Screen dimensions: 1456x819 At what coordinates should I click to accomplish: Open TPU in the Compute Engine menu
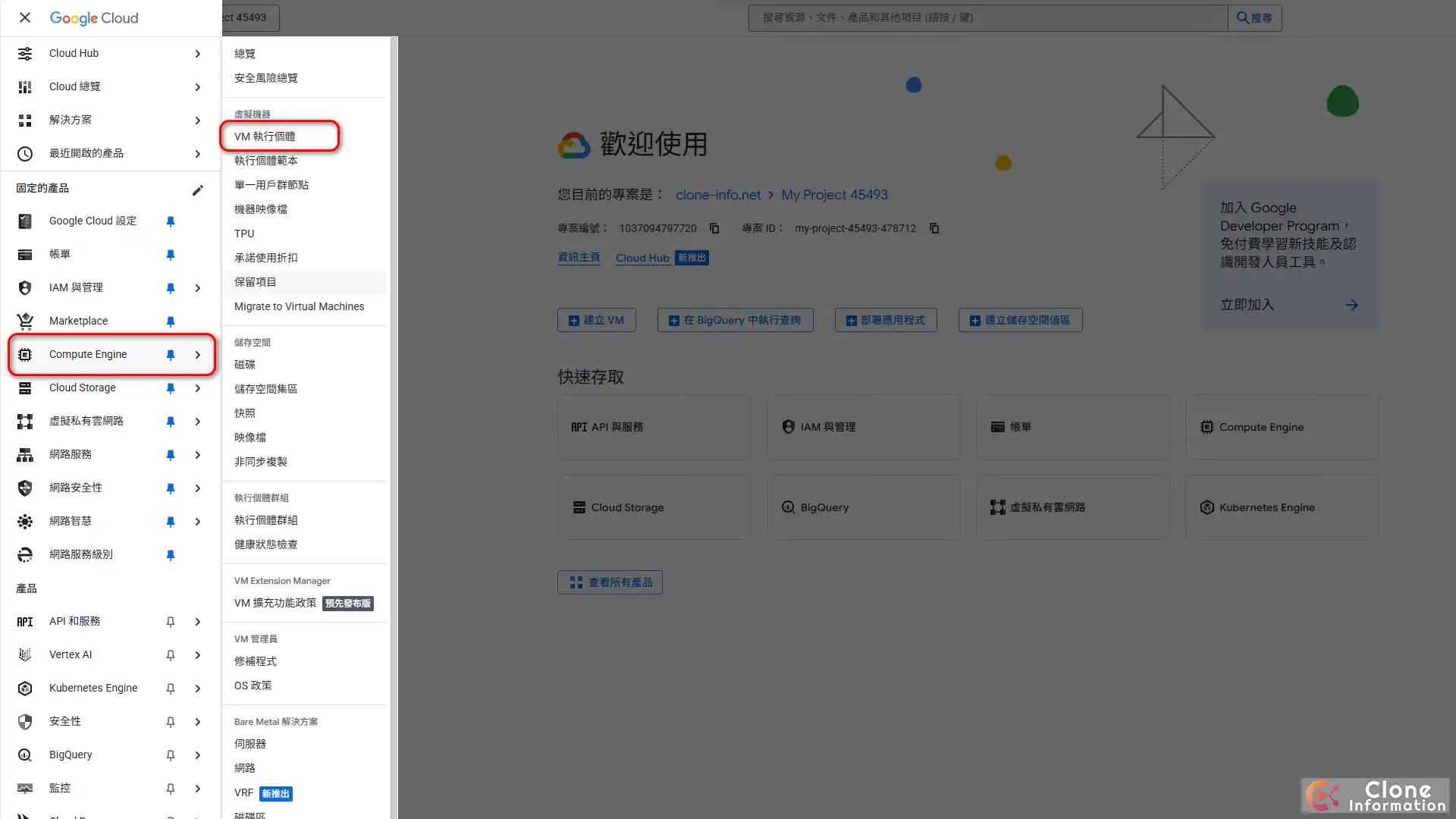[x=243, y=234]
